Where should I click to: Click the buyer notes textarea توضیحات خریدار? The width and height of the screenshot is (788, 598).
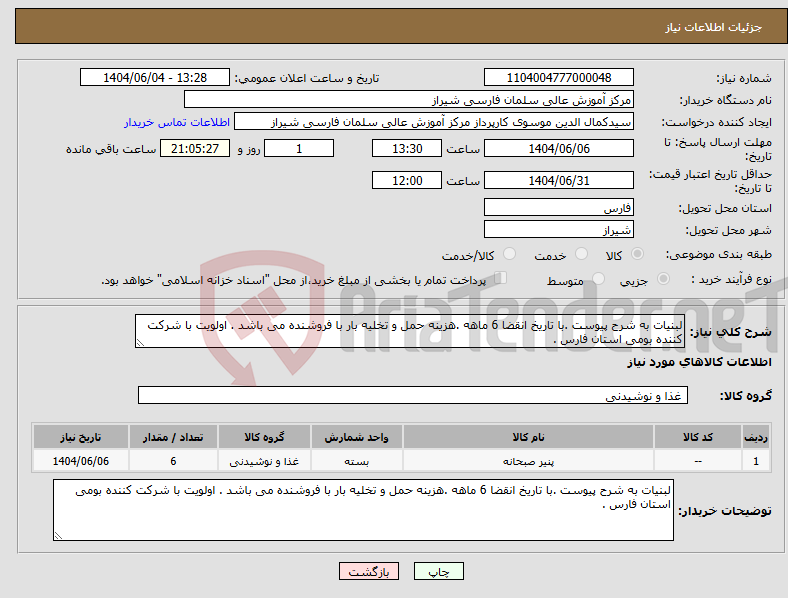tap(363, 510)
